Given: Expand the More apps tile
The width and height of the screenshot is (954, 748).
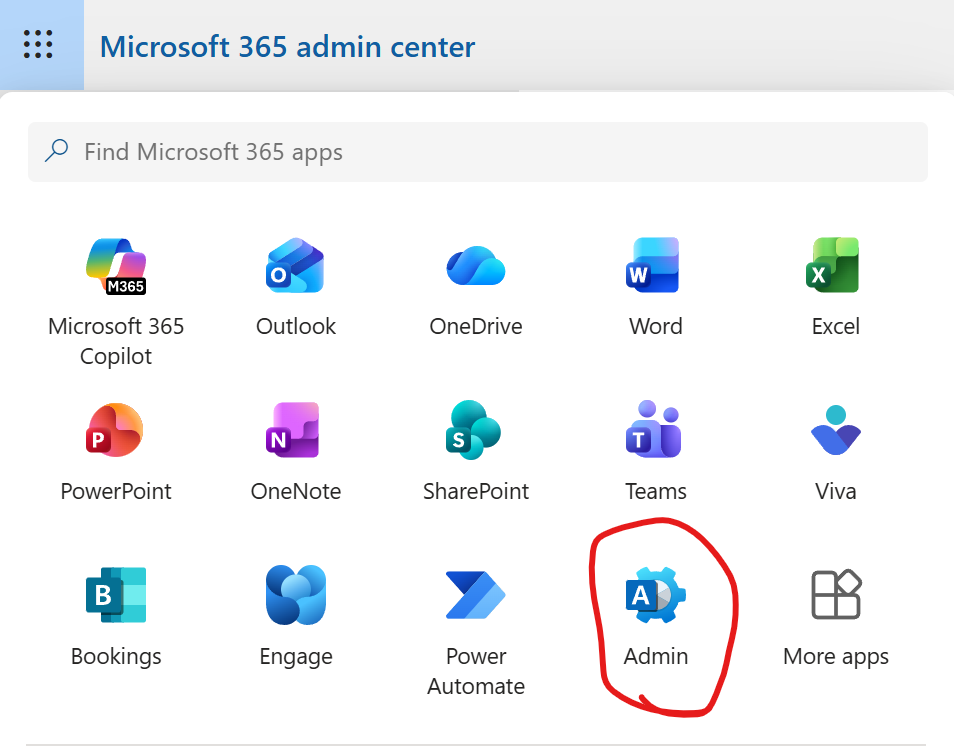Looking at the screenshot, I should (x=835, y=596).
